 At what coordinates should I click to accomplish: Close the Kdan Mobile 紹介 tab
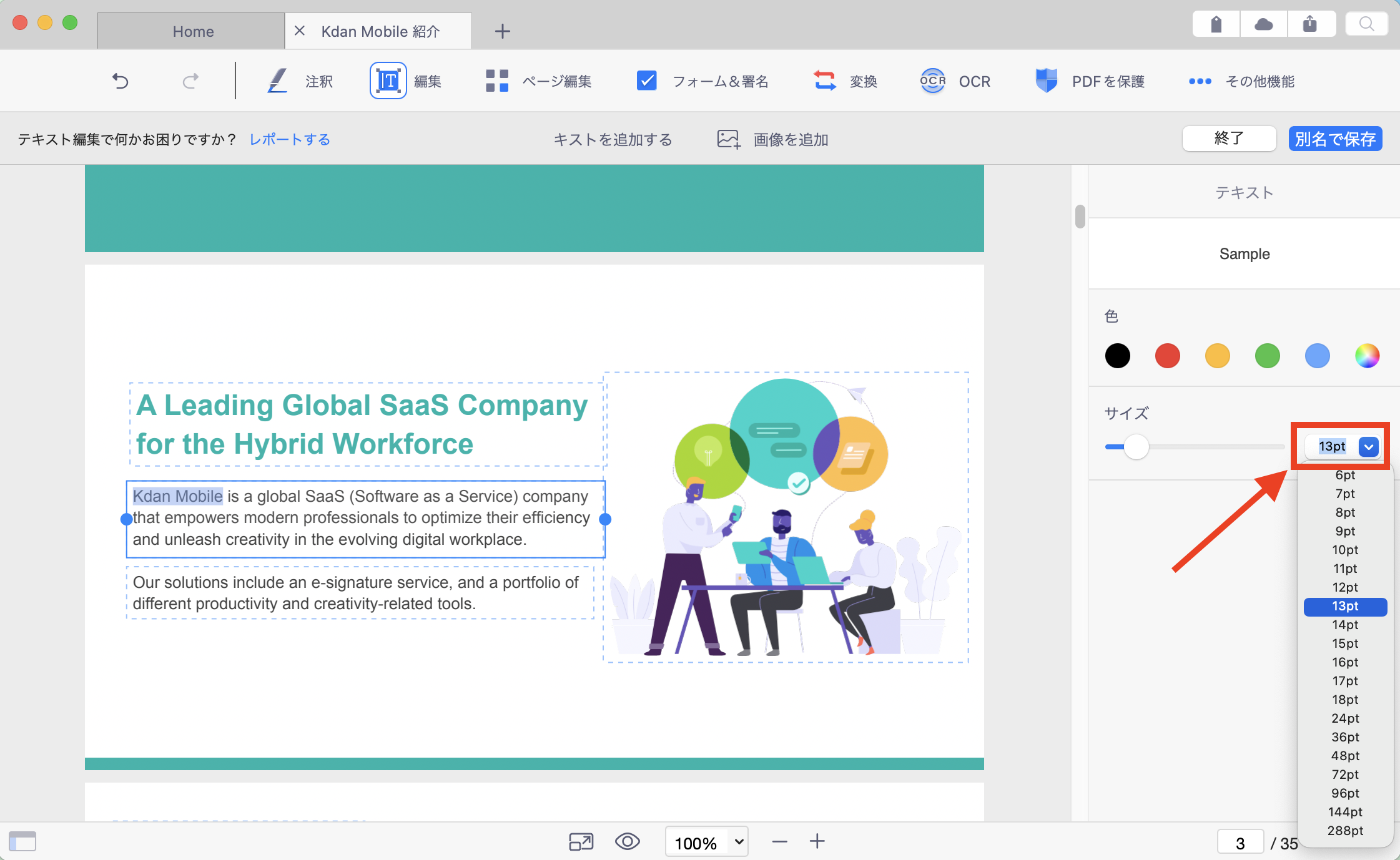click(300, 31)
